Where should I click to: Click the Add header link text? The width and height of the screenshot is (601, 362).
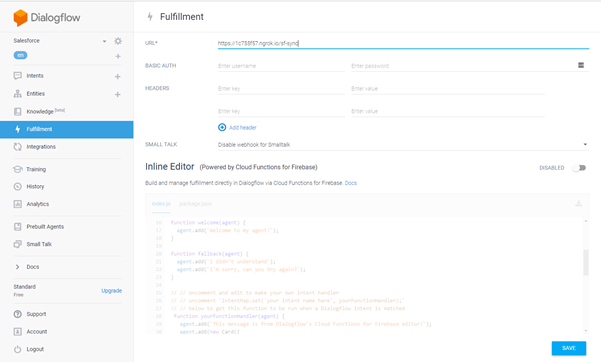click(x=243, y=128)
